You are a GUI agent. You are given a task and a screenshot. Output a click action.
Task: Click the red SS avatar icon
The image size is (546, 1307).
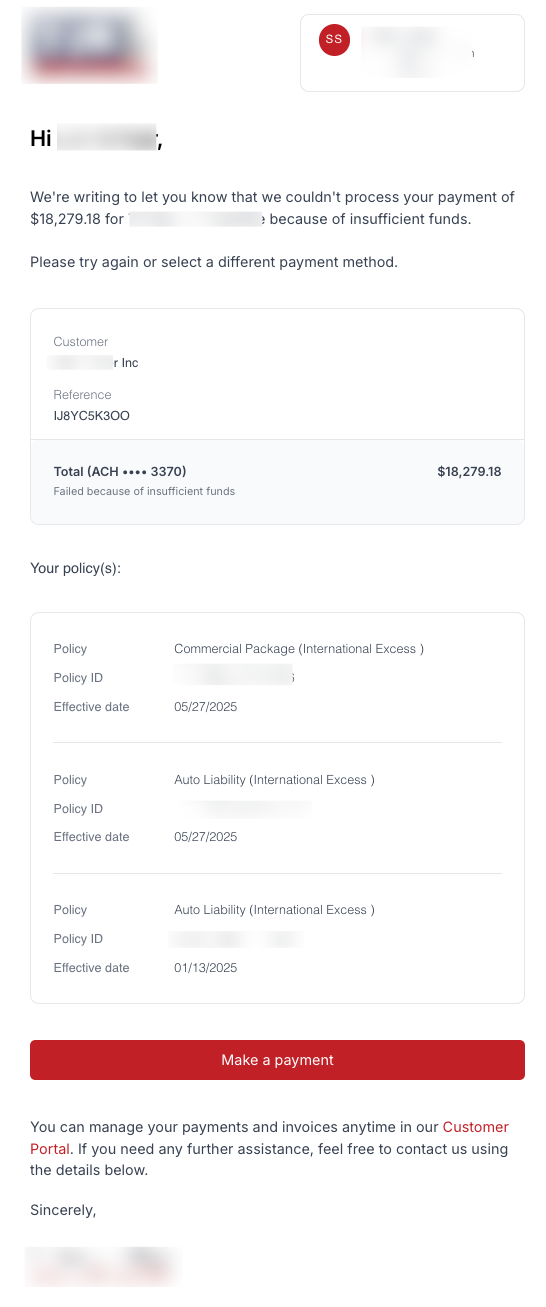[x=334, y=40]
